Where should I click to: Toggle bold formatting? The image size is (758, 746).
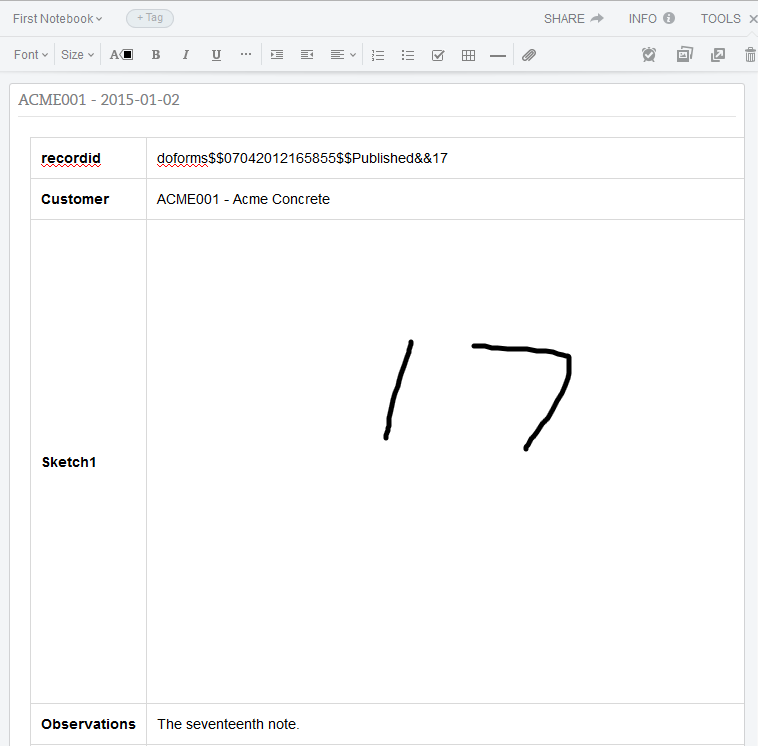156,55
